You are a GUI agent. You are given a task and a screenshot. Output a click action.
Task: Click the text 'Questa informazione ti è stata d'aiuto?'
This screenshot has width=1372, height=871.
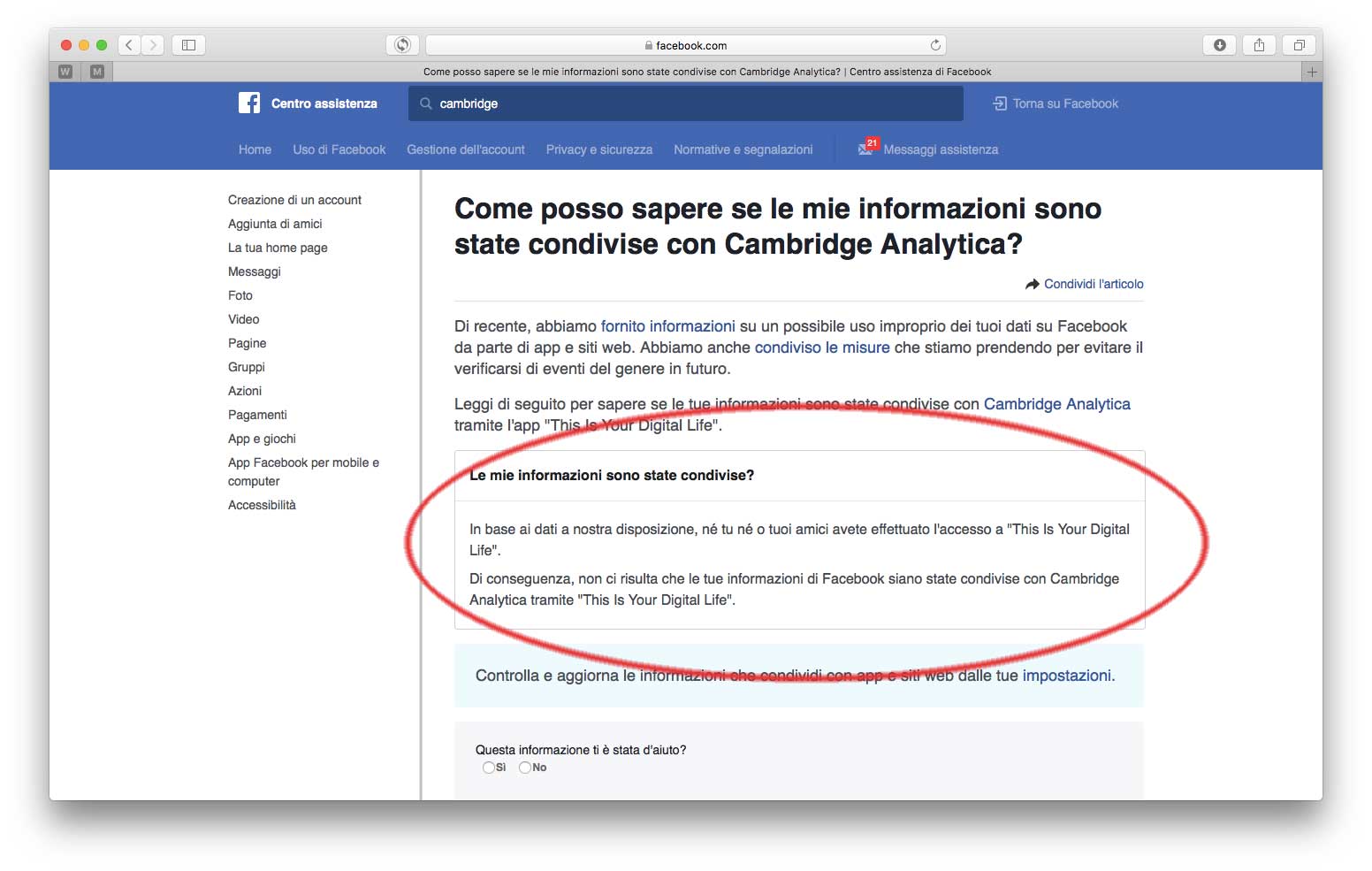(x=581, y=750)
